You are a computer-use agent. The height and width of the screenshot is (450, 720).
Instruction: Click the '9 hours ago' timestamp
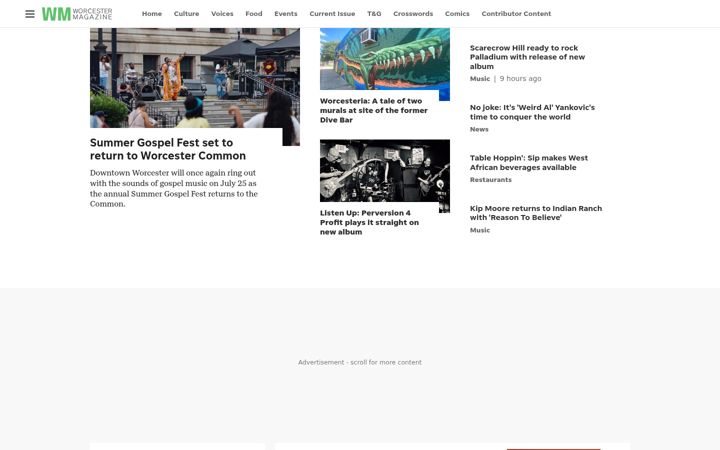pos(520,79)
